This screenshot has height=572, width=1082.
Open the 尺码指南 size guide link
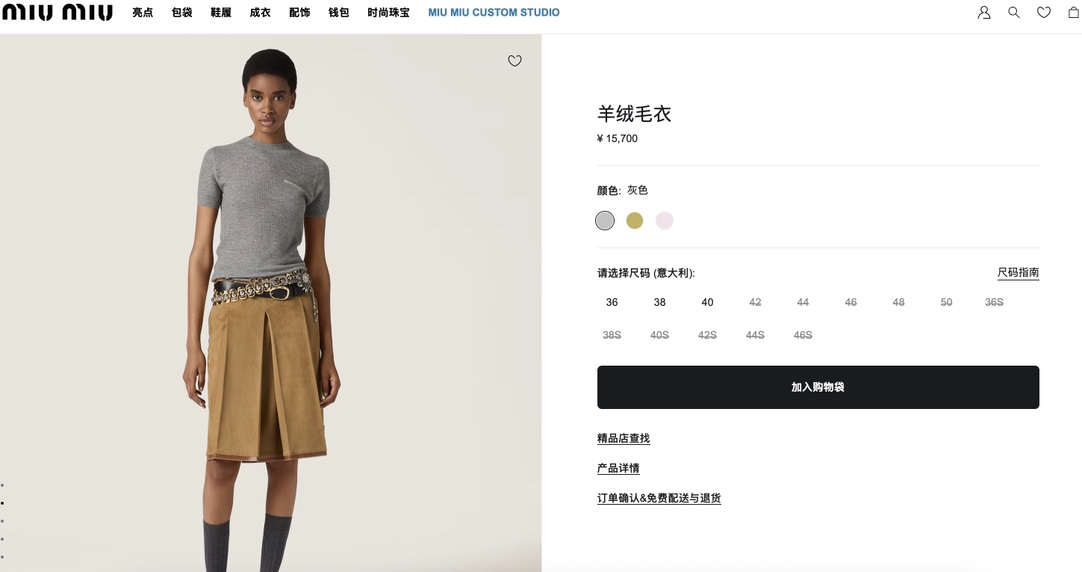1018,273
